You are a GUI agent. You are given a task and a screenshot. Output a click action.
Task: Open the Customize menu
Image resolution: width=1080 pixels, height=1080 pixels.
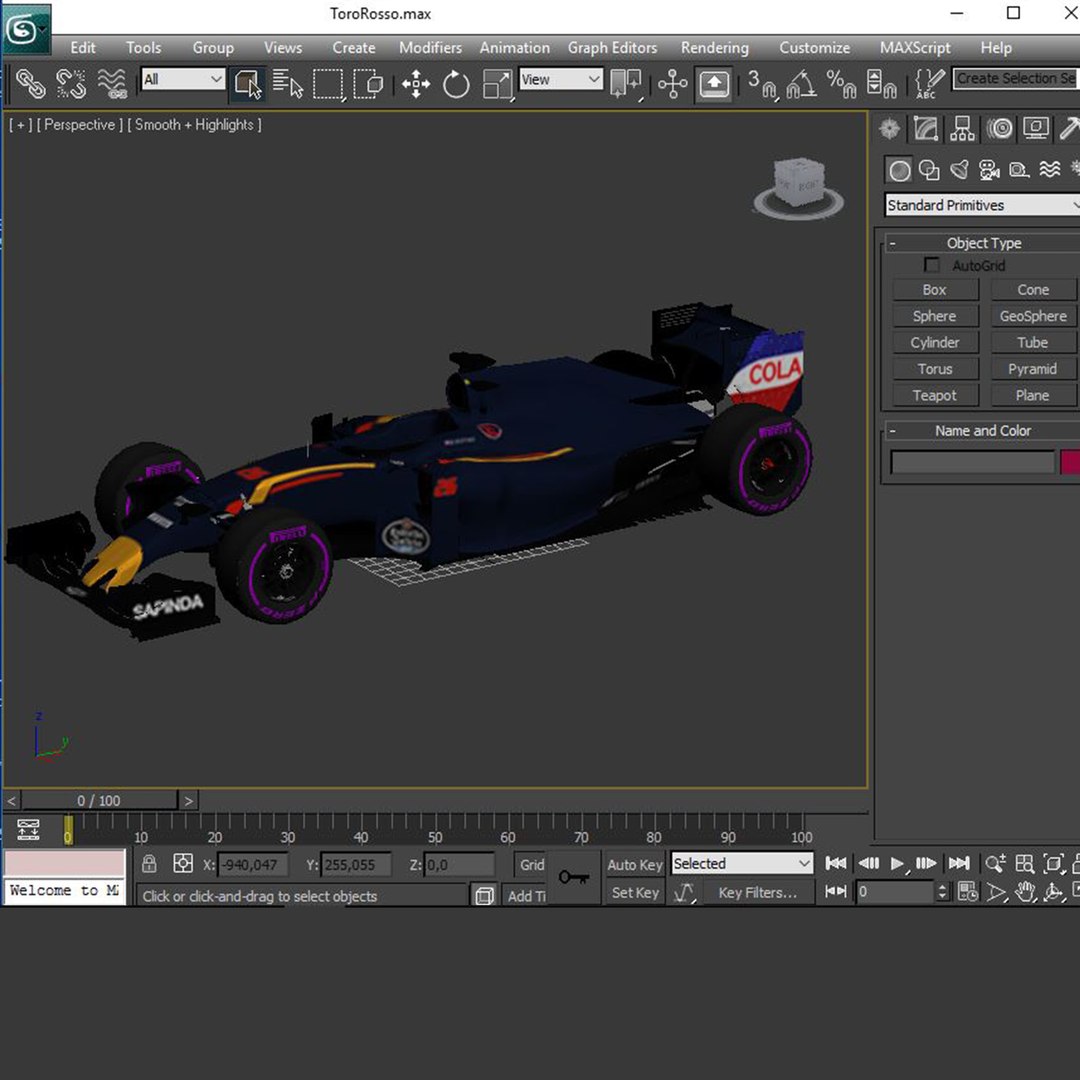[x=814, y=48]
